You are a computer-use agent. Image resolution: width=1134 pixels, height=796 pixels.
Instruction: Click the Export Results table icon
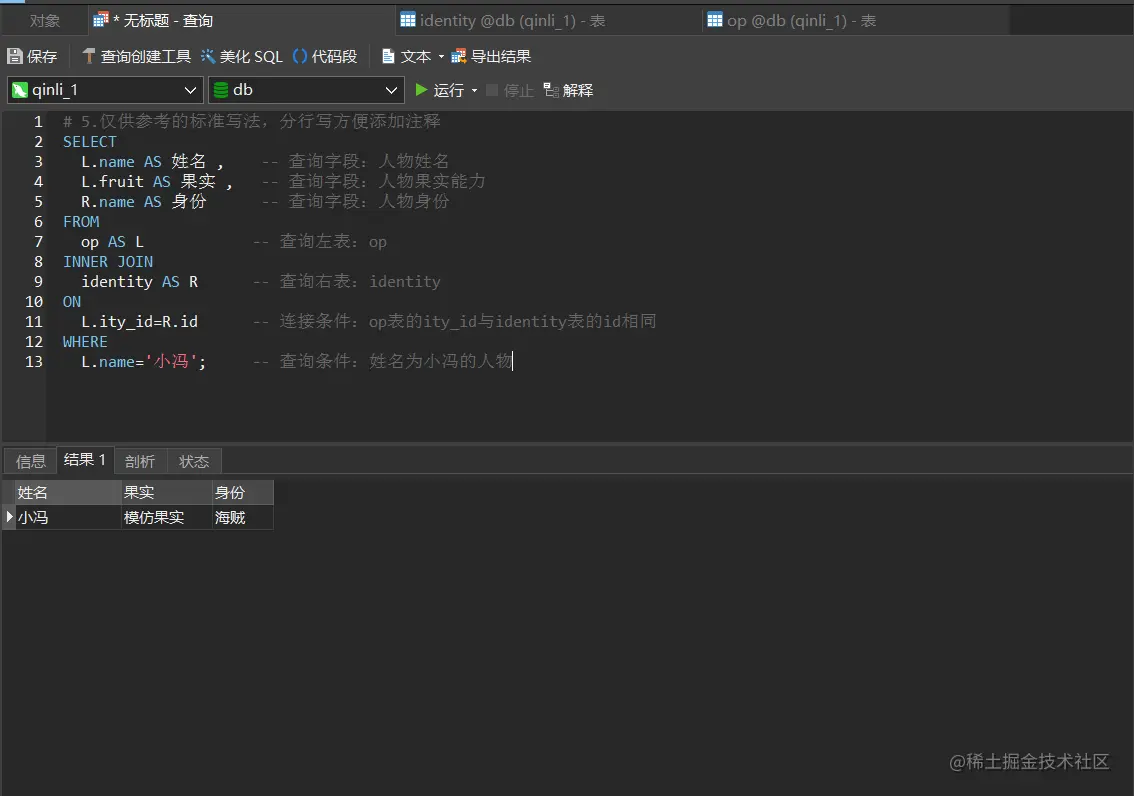pos(459,56)
